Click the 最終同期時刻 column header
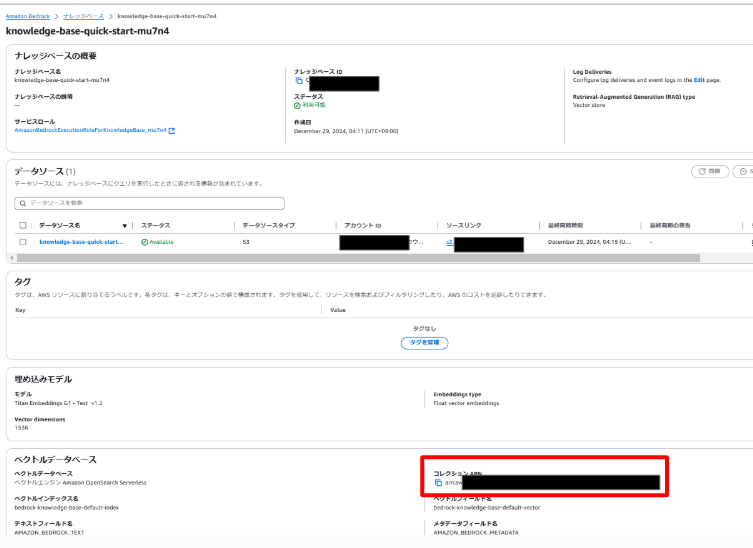Screen dimensions: 753x548 point(565,225)
